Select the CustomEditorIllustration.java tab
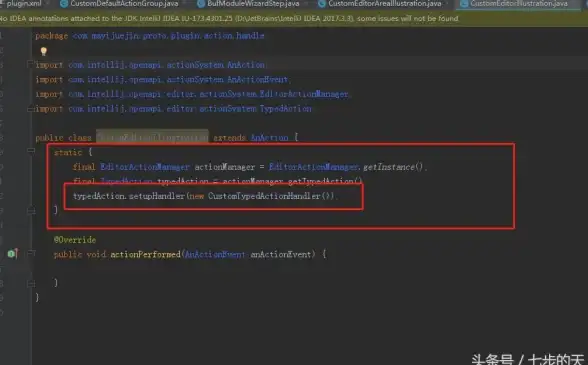588x365 pixels. click(519, 3)
